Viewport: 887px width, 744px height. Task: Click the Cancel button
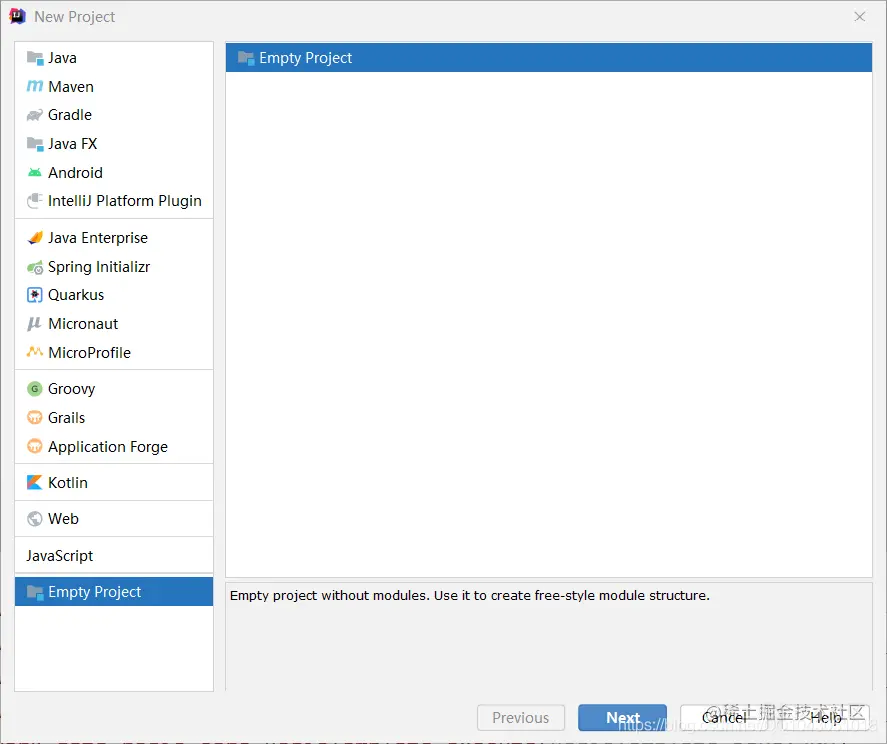coord(724,717)
